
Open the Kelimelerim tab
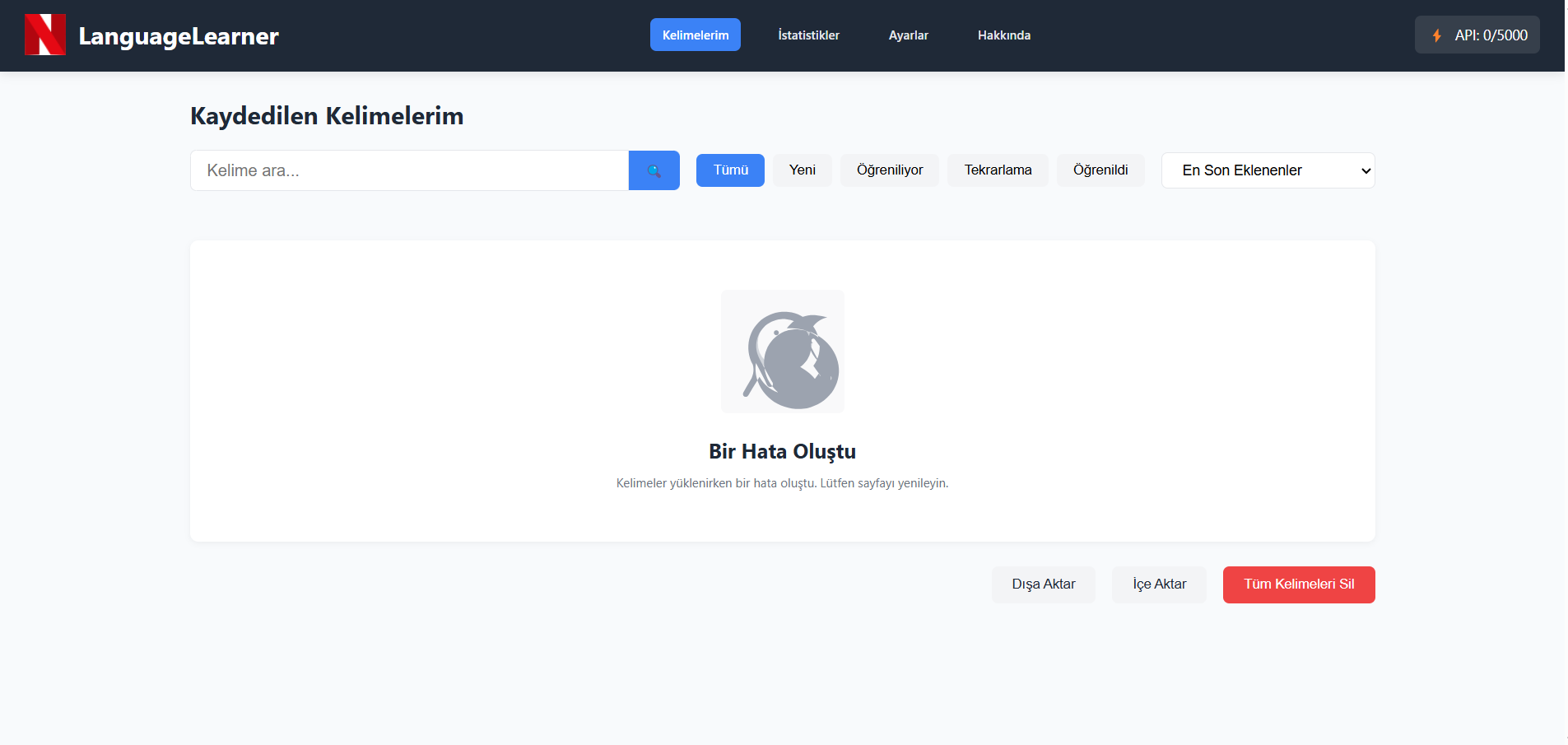[695, 35]
